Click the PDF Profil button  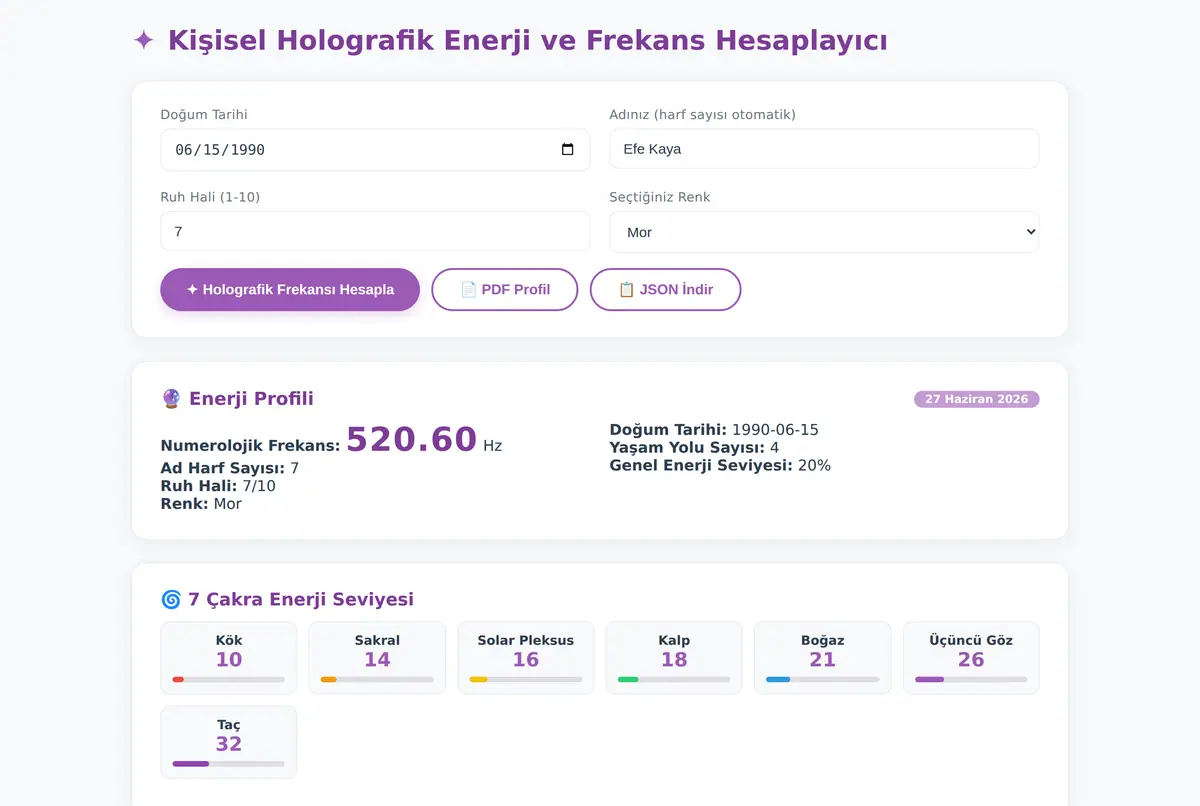pyautogui.click(x=505, y=290)
